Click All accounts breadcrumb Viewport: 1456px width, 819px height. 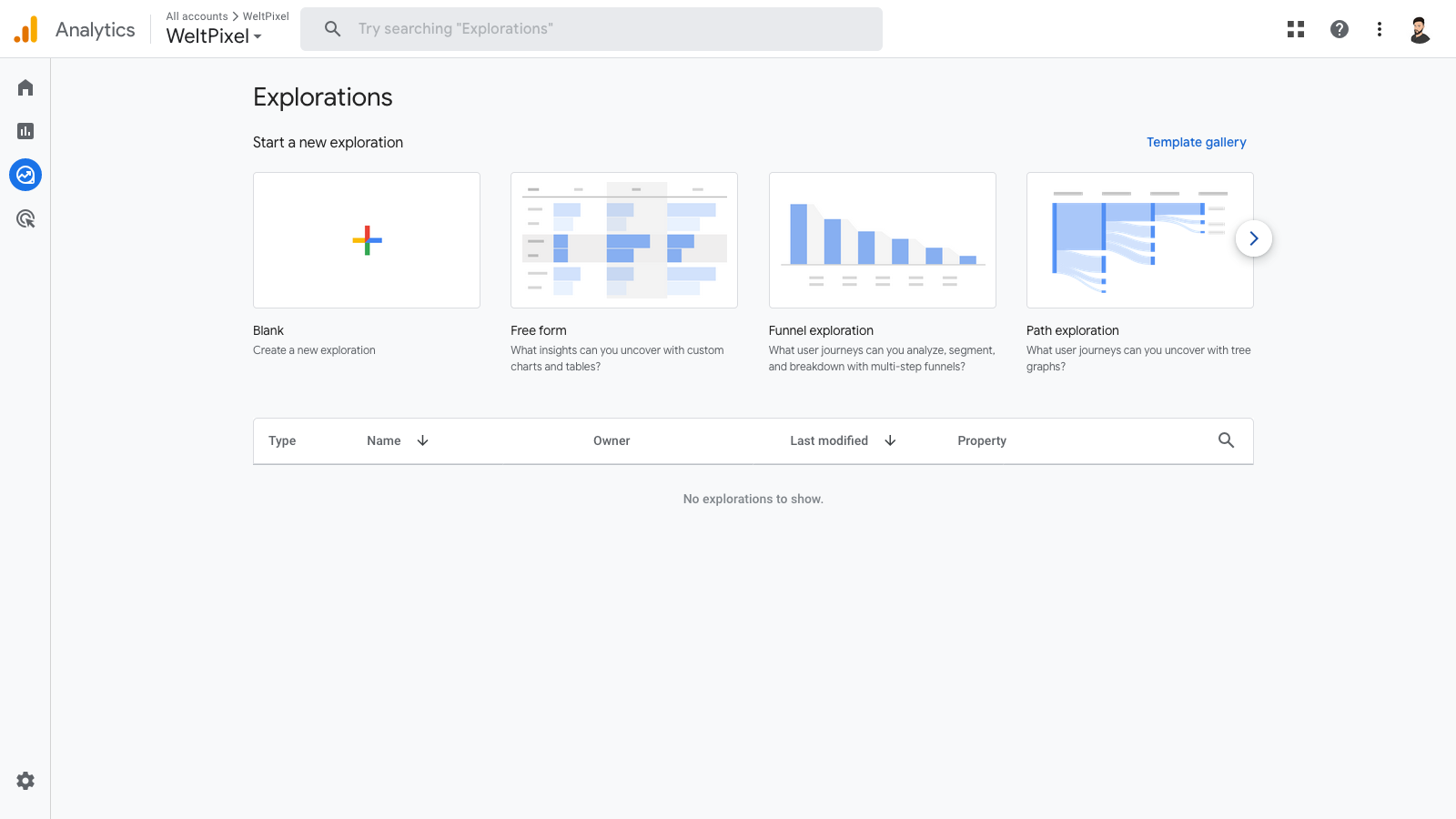click(197, 16)
